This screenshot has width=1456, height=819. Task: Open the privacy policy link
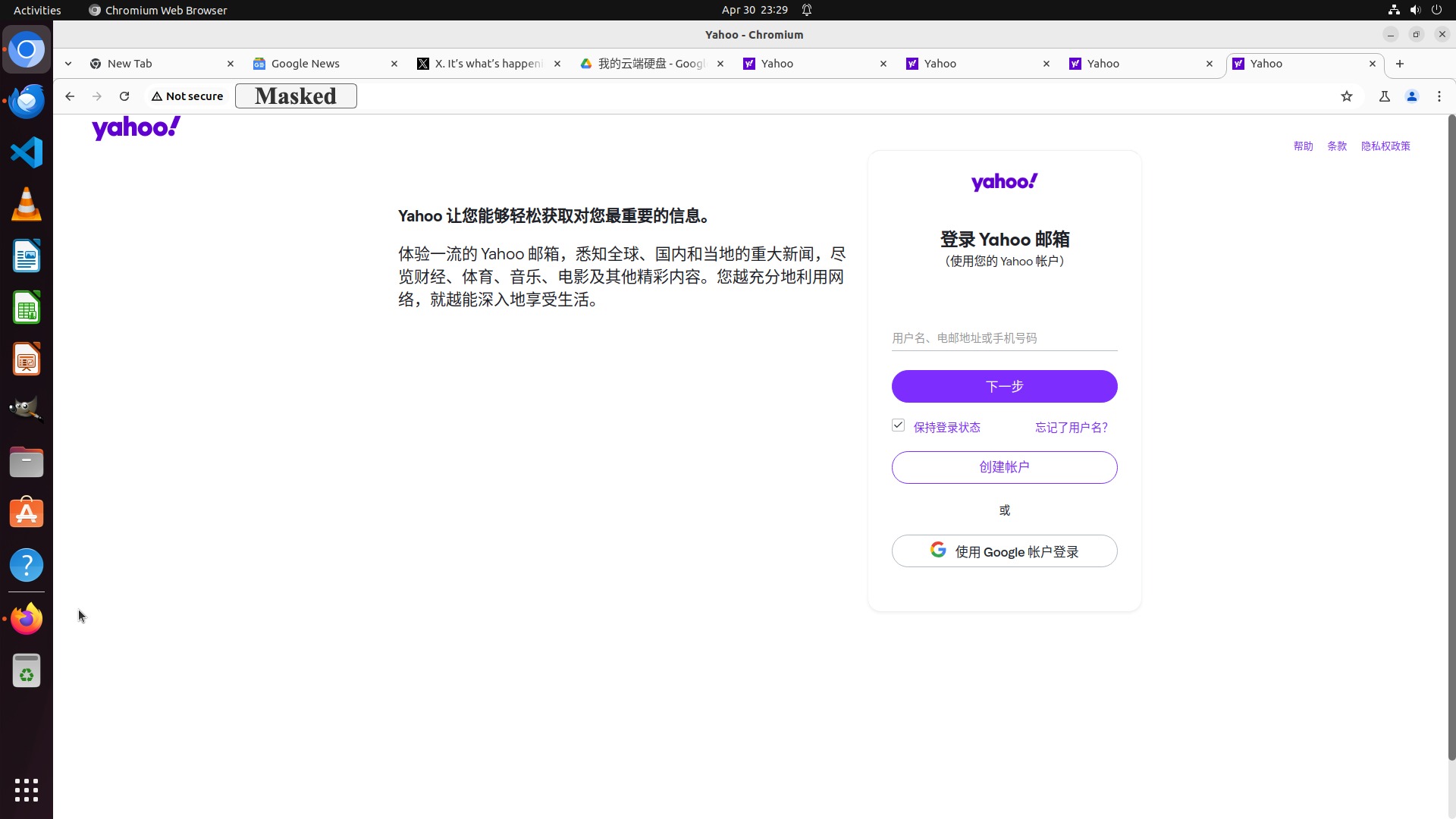(x=1385, y=146)
